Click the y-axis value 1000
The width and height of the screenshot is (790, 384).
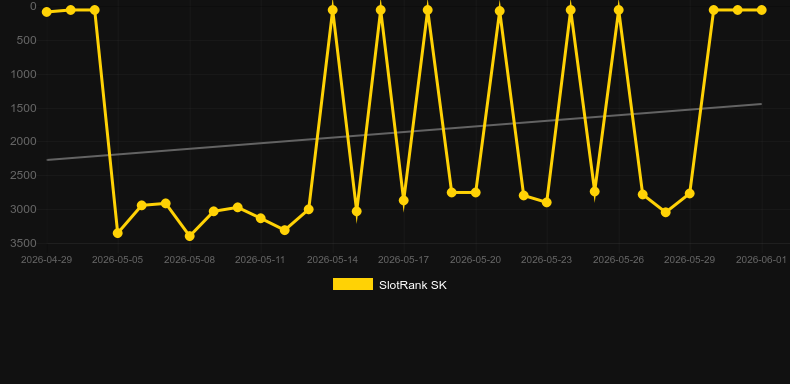click(24, 74)
